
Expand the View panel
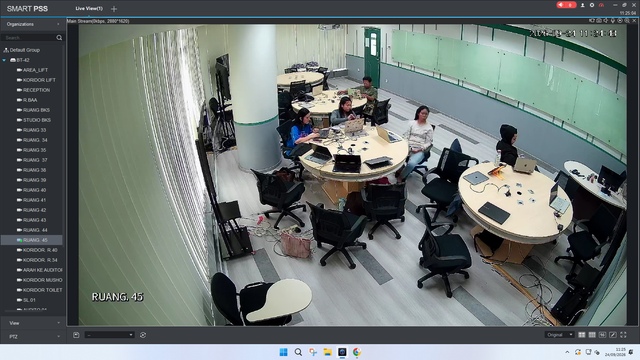pyautogui.click(x=33, y=323)
